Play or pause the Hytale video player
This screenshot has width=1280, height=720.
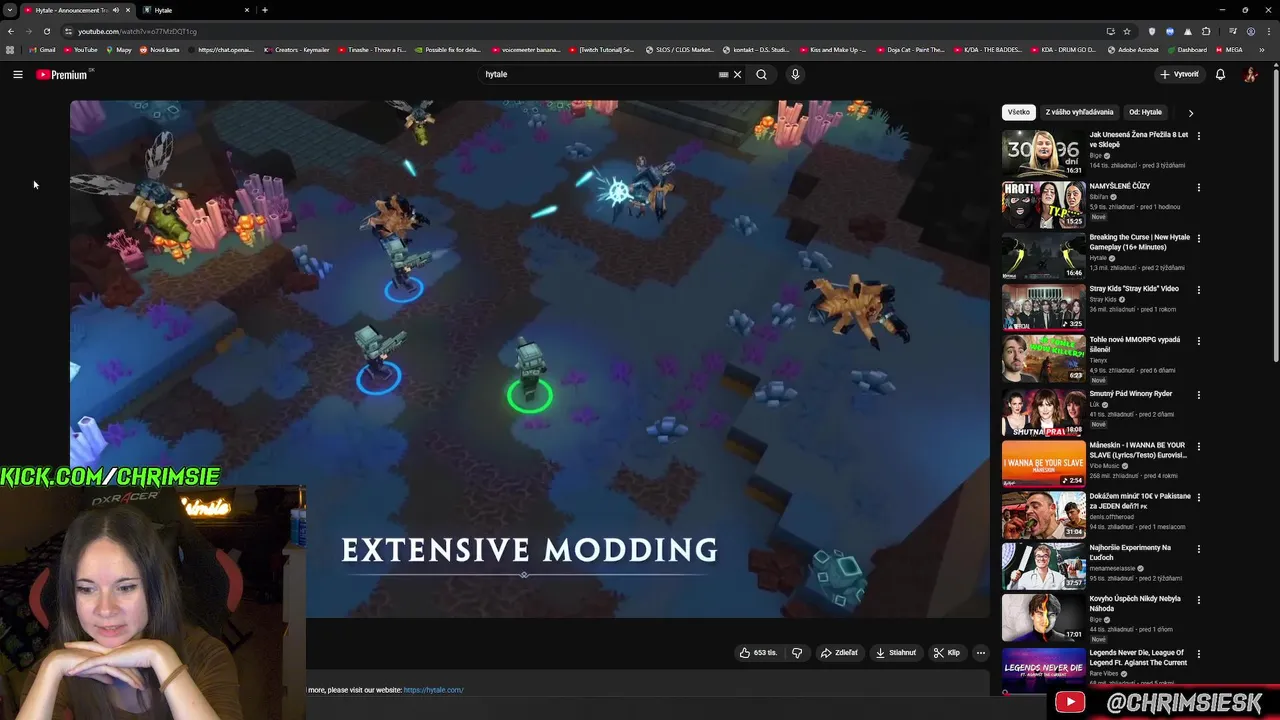coord(530,358)
